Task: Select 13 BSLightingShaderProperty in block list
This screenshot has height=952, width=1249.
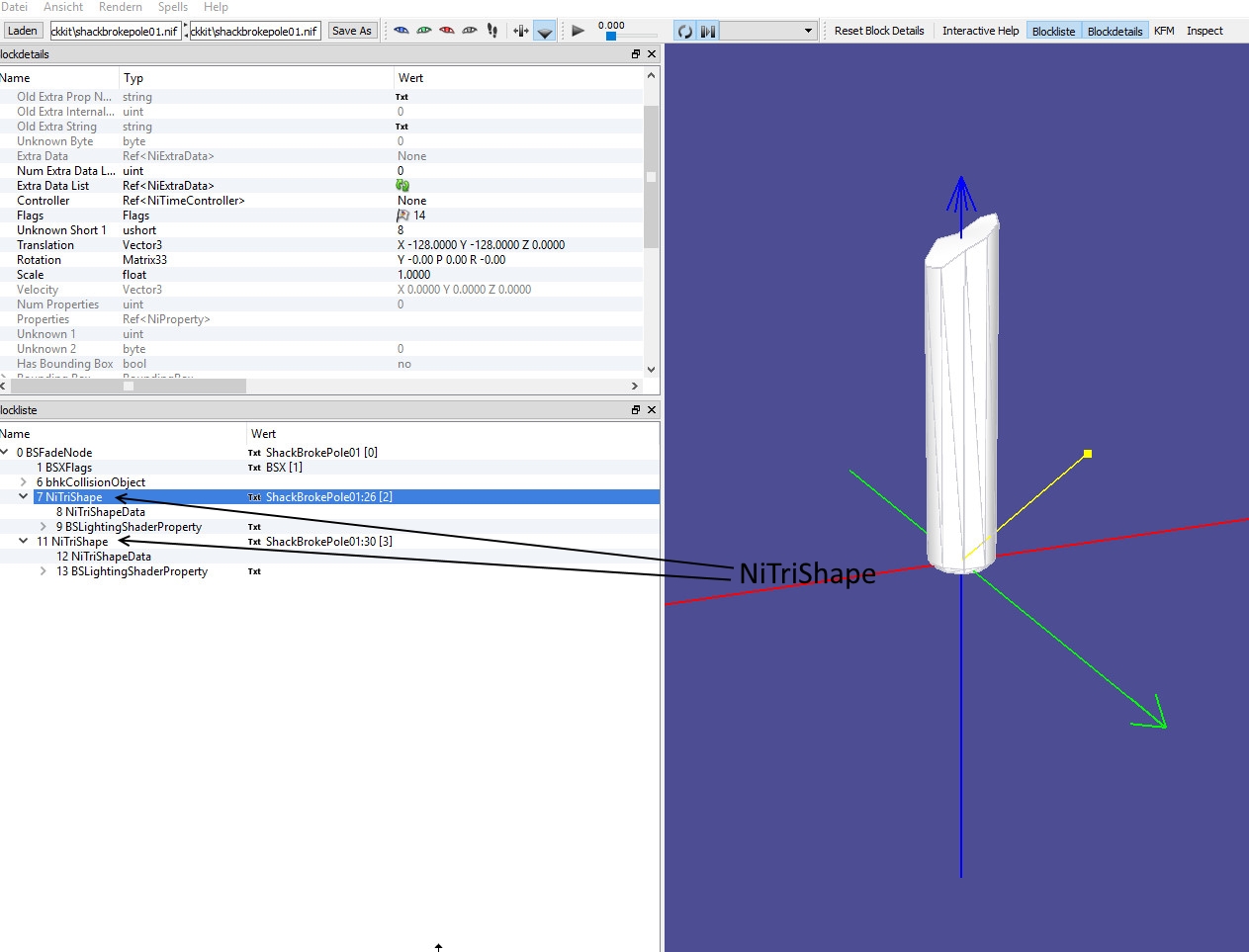Action: pos(138,571)
